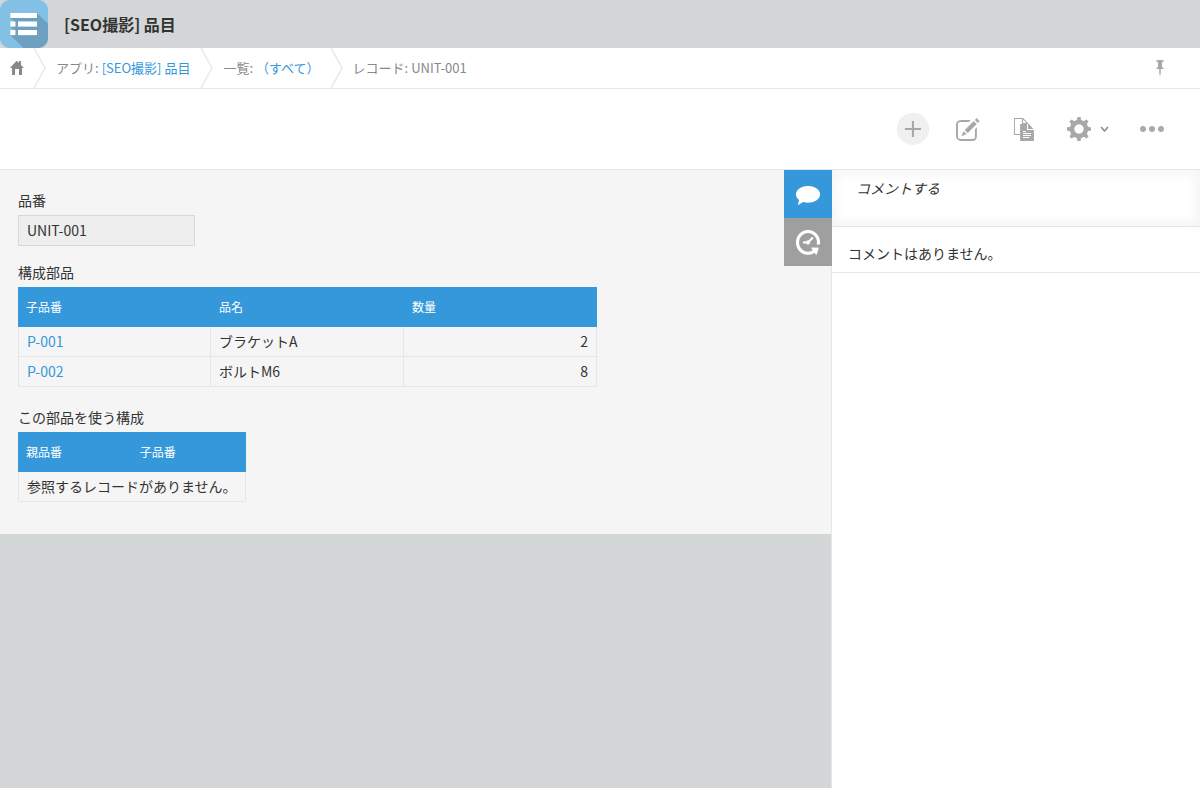Image resolution: width=1200 pixels, height=788 pixels.
Task: Click the 子品番 header in 構成部品 table
Action: tap(114, 308)
